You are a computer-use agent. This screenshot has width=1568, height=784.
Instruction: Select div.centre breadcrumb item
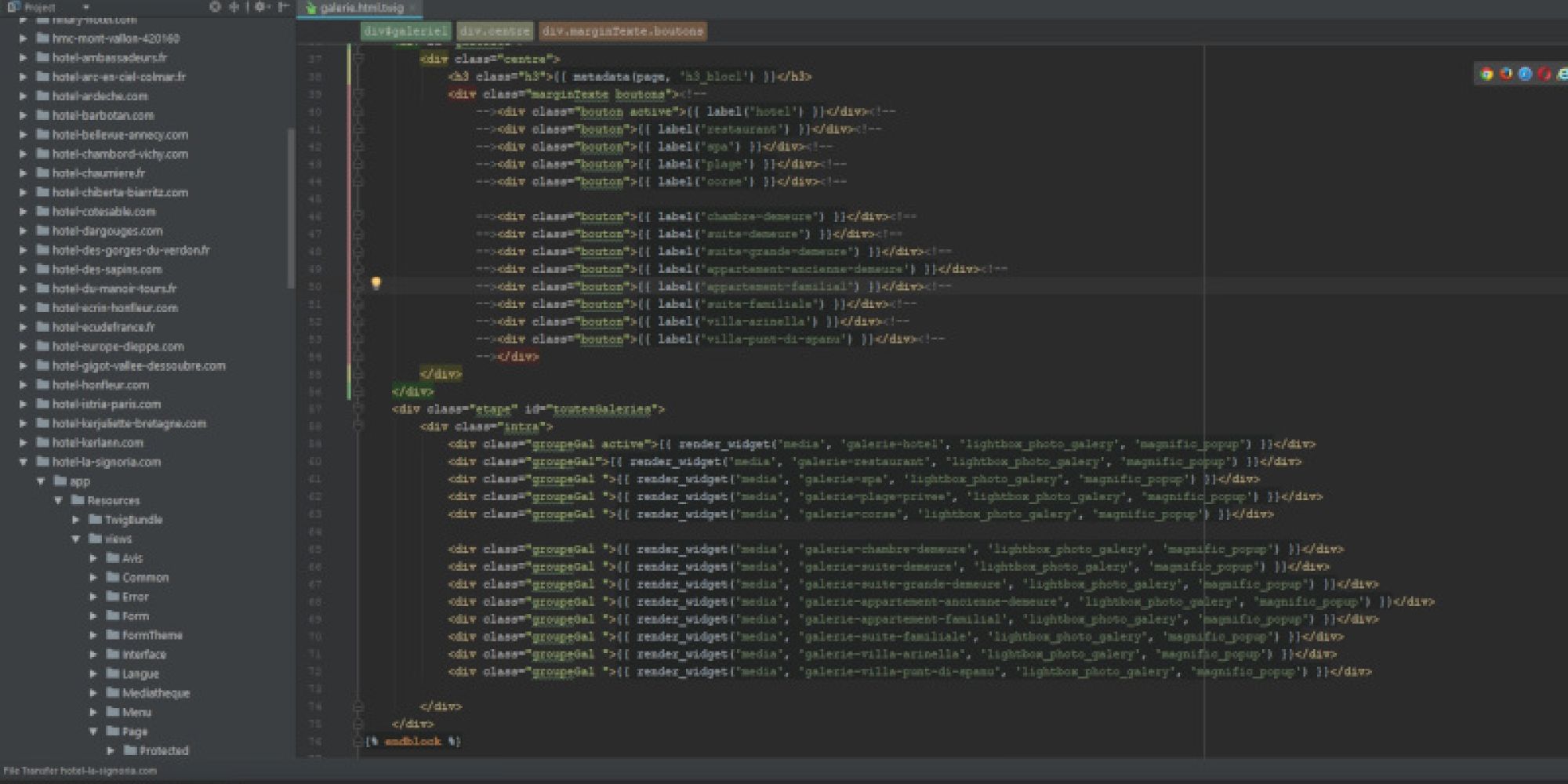coord(494,31)
